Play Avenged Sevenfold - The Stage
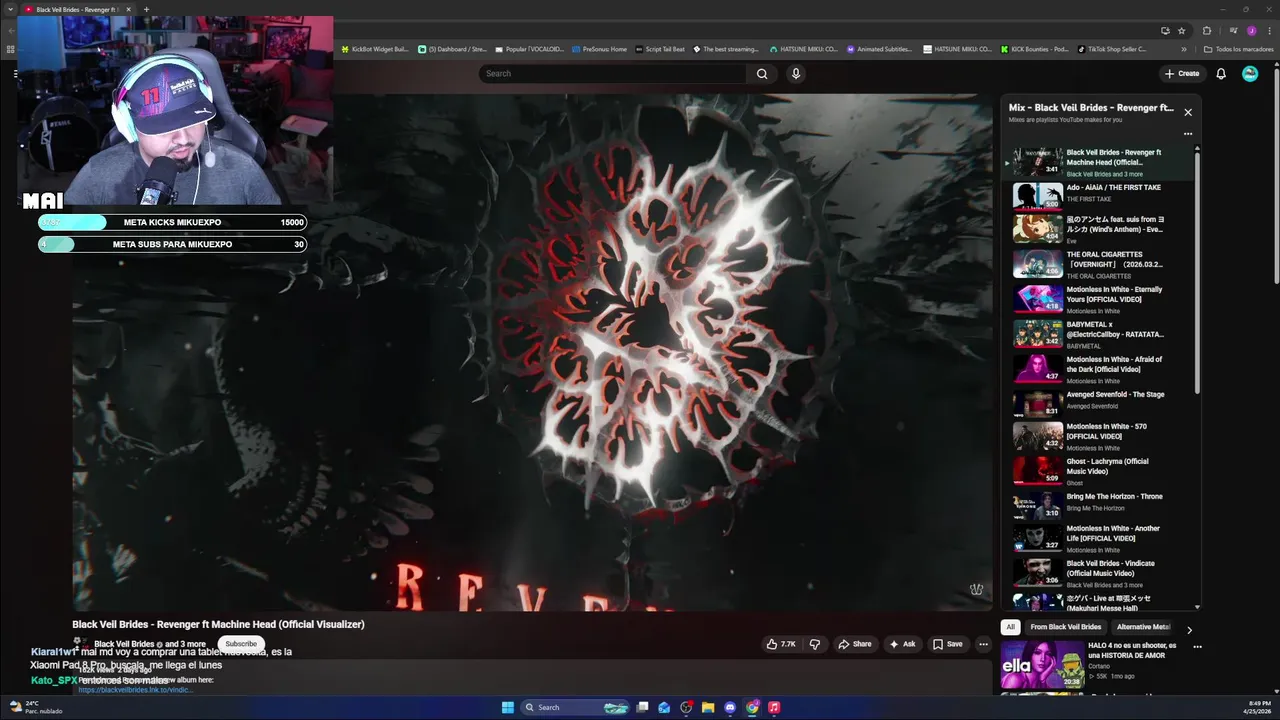The width and height of the screenshot is (1280, 720). click(1100, 403)
